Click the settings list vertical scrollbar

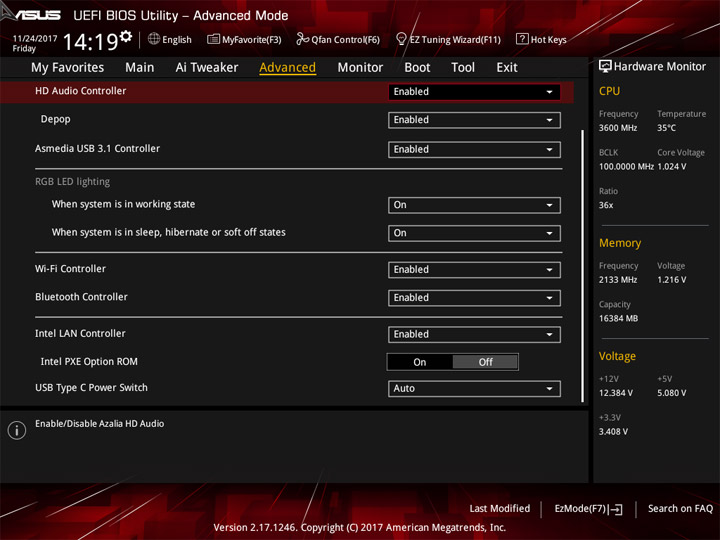(x=583, y=266)
